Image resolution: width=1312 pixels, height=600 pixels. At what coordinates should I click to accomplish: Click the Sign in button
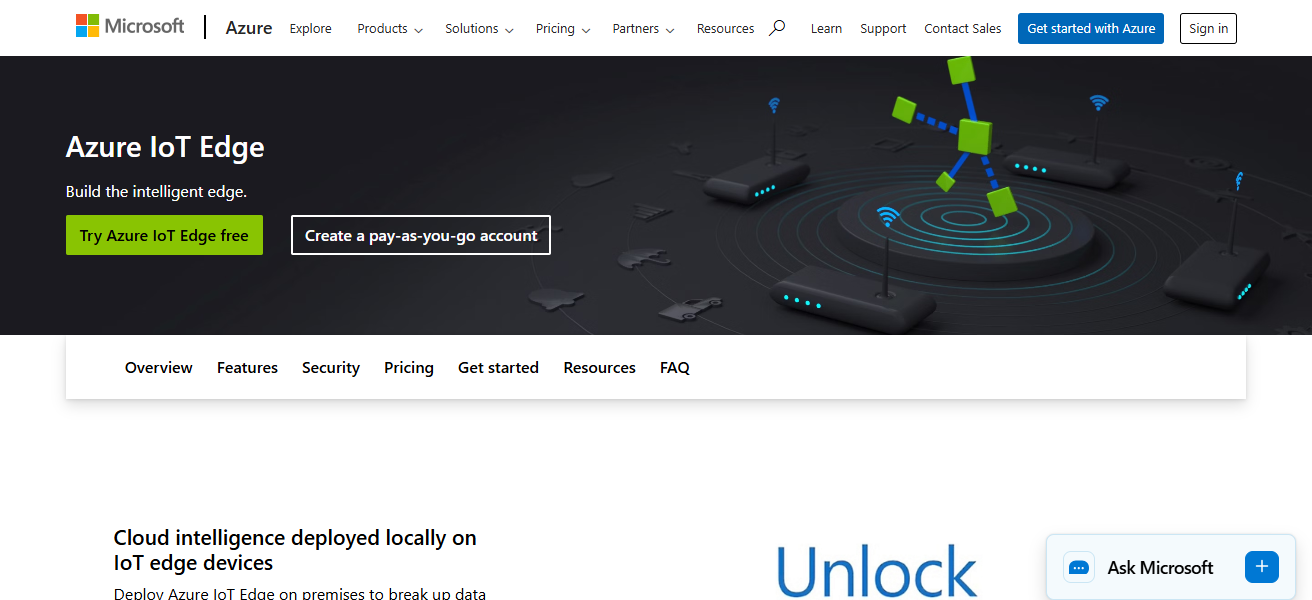[x=1208, y=28]
